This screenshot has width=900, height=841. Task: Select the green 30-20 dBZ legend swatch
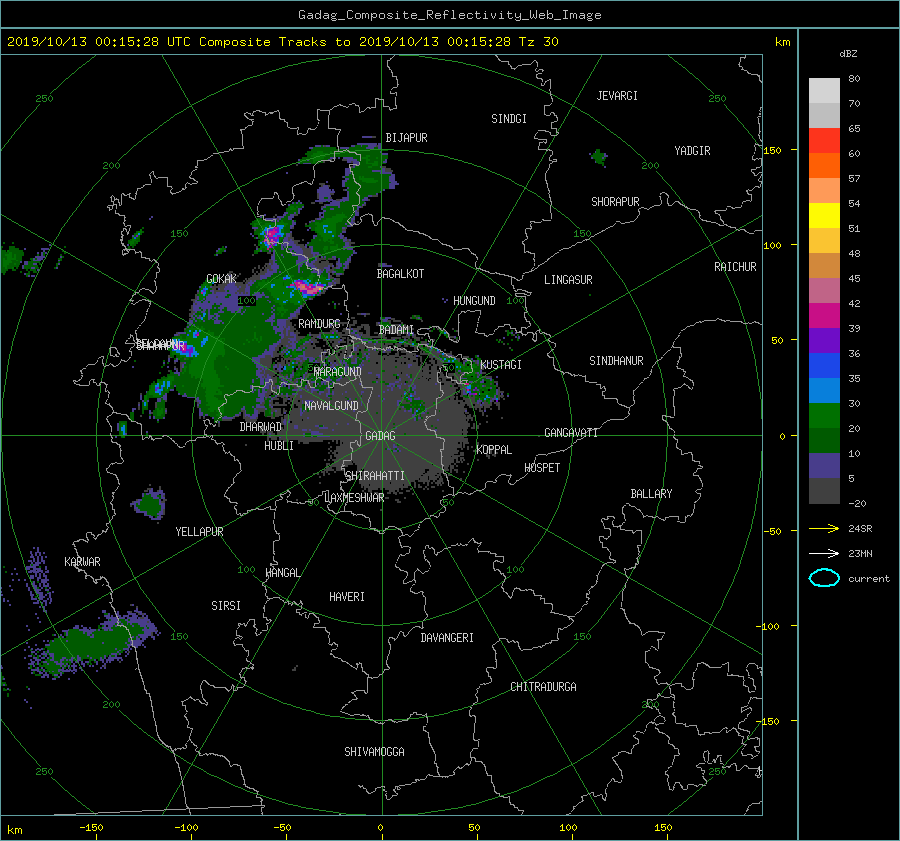point(824,416)
